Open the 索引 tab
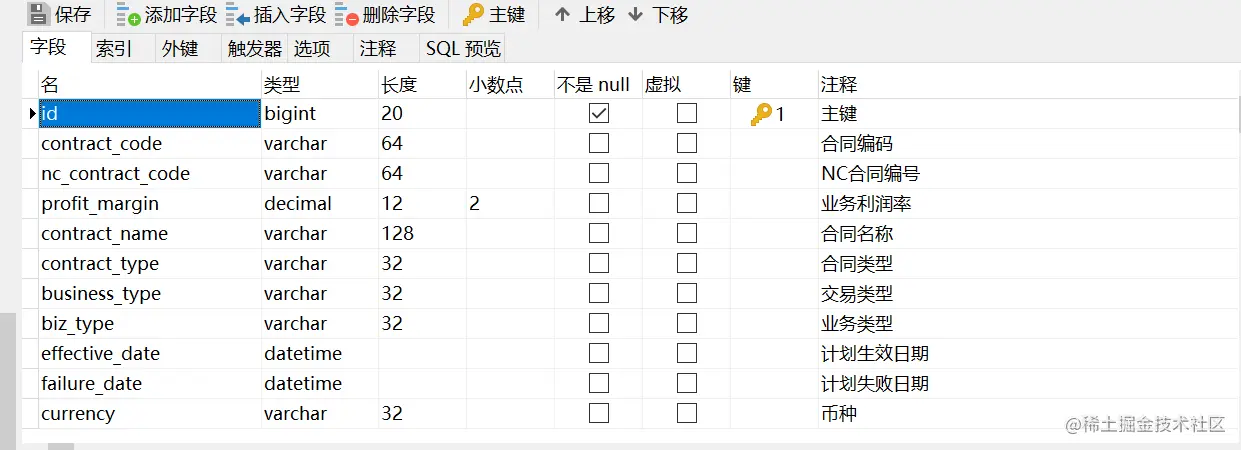Image resolution: width=1241 pixels, height=450 pixels. click(x=114, y=49)
